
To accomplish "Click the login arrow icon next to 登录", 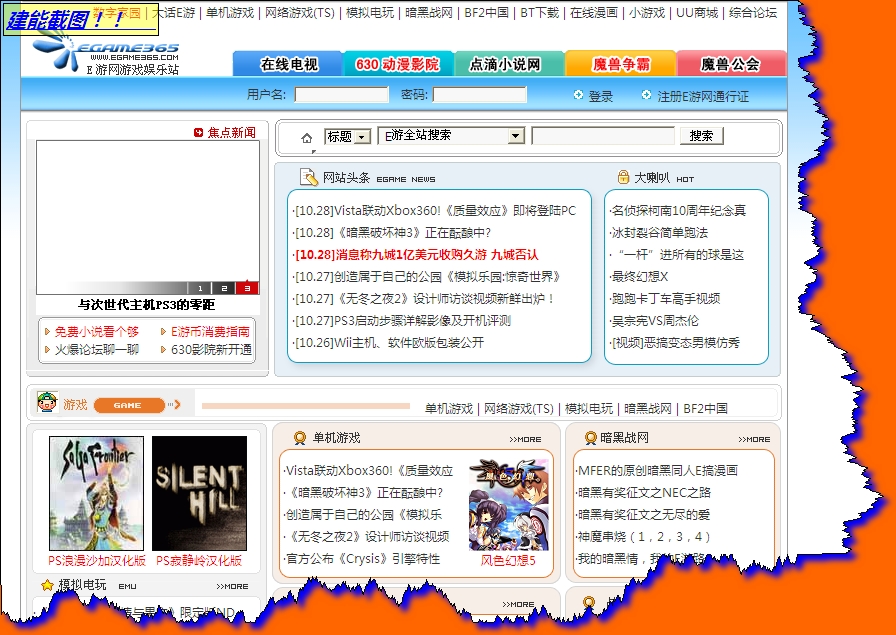I will [x=578, y=95].
